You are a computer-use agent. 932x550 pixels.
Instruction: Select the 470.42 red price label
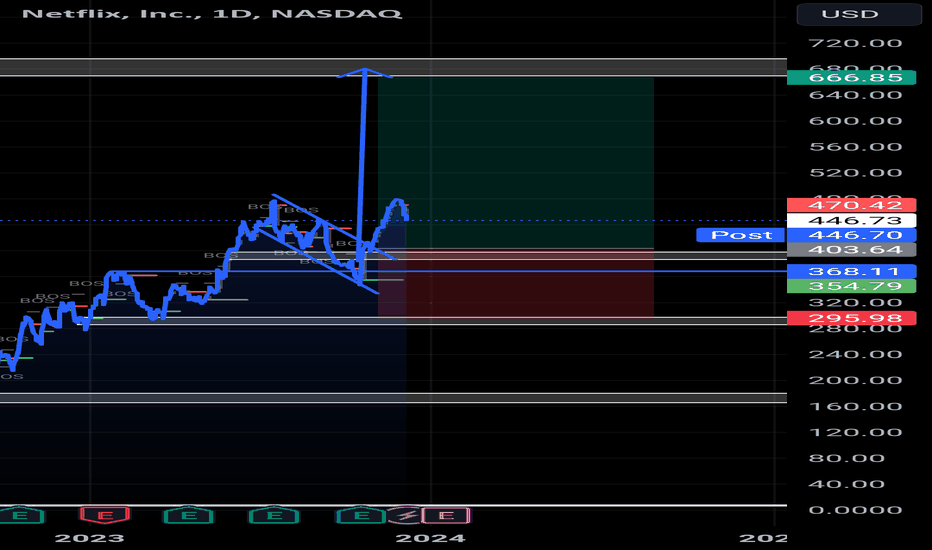click(851, 205)
